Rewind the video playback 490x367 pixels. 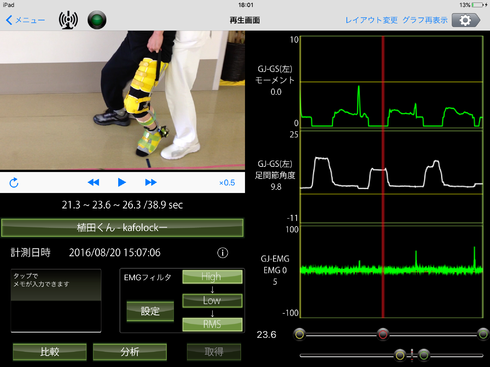click(94, 182)
